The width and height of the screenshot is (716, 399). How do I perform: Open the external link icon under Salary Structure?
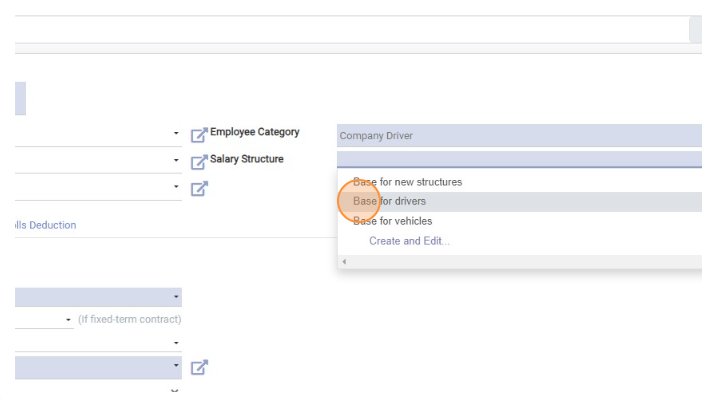pyautogui.click(x=199, y=189)
